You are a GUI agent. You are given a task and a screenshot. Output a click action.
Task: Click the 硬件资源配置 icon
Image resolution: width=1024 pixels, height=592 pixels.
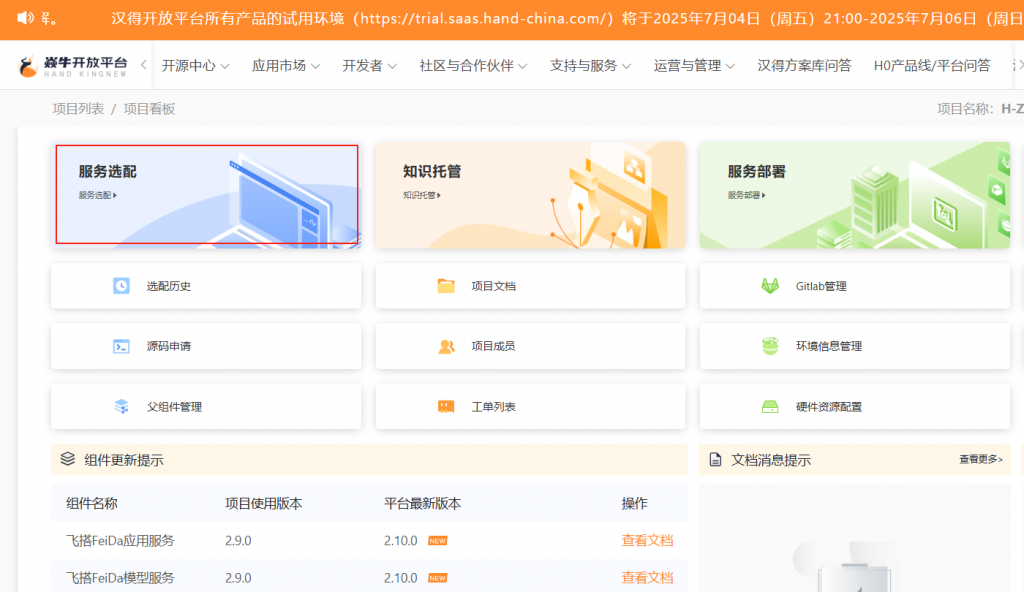tap(770, 407)
